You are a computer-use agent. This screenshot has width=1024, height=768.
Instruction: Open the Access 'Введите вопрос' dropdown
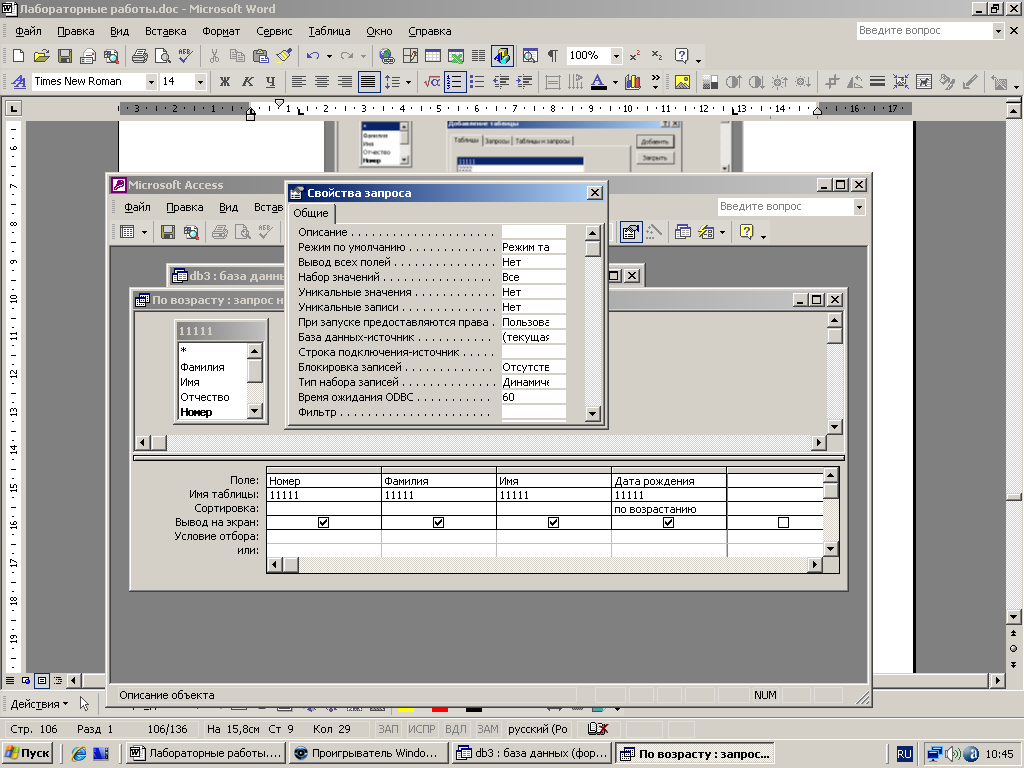click(859, 207)
